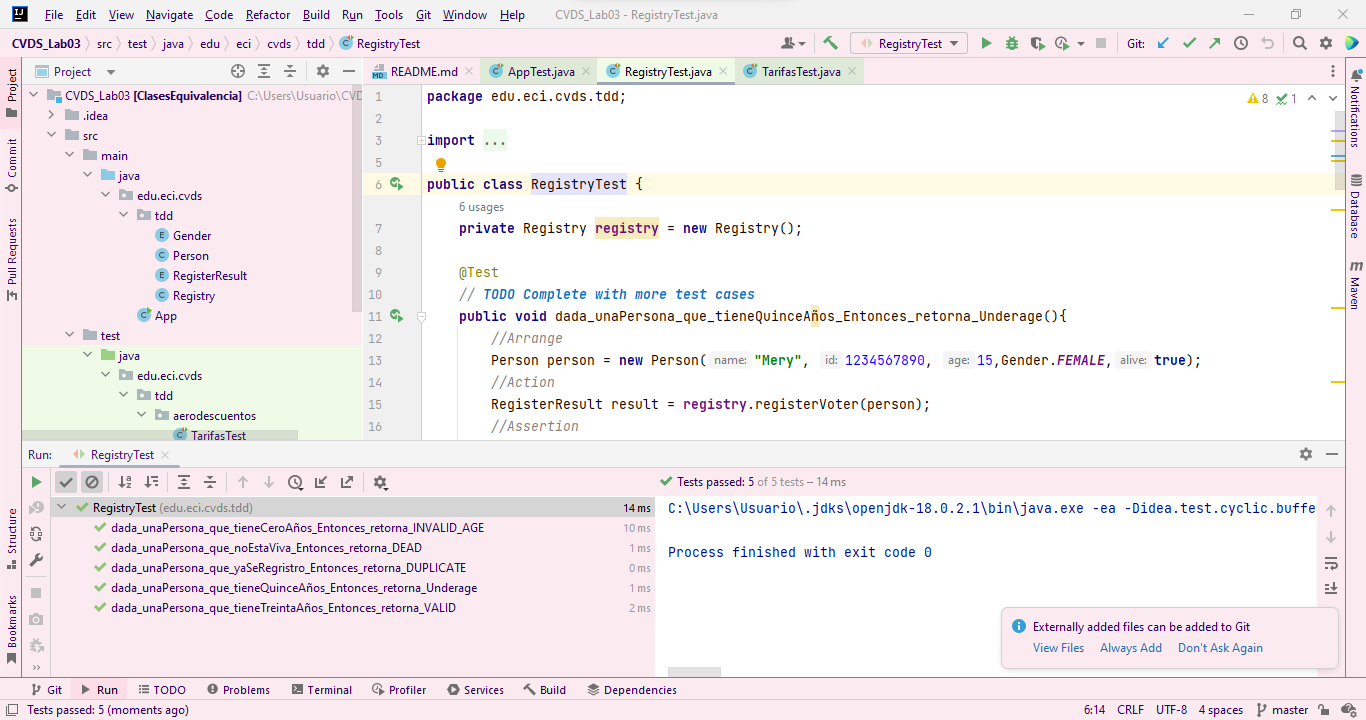Show test history clock in Run toolbar
The height and width of the screenshot is (720, 1366).
[295, 482]
